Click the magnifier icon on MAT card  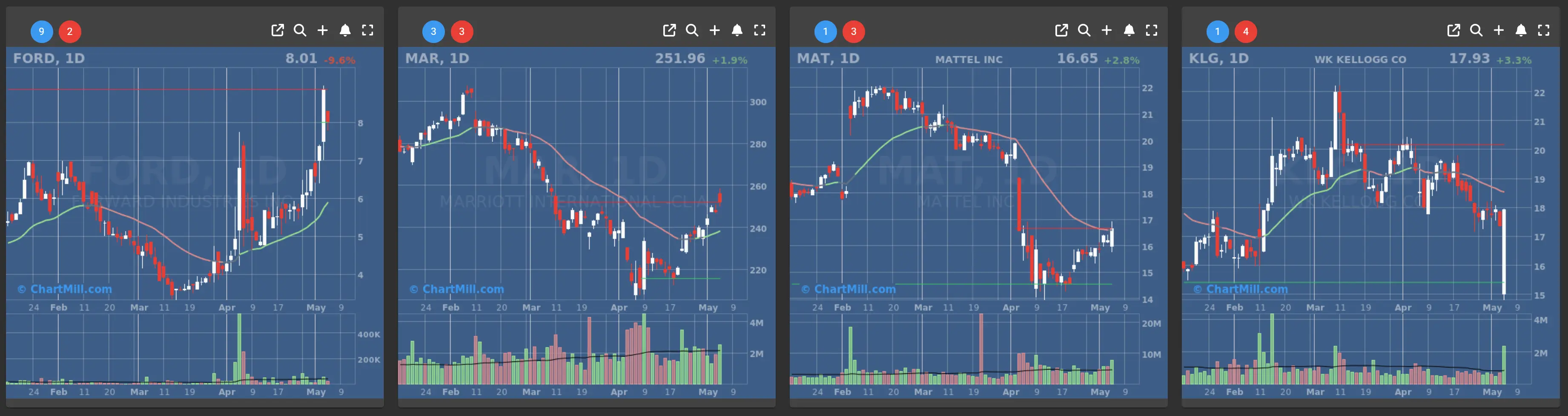pos(1084,30)
